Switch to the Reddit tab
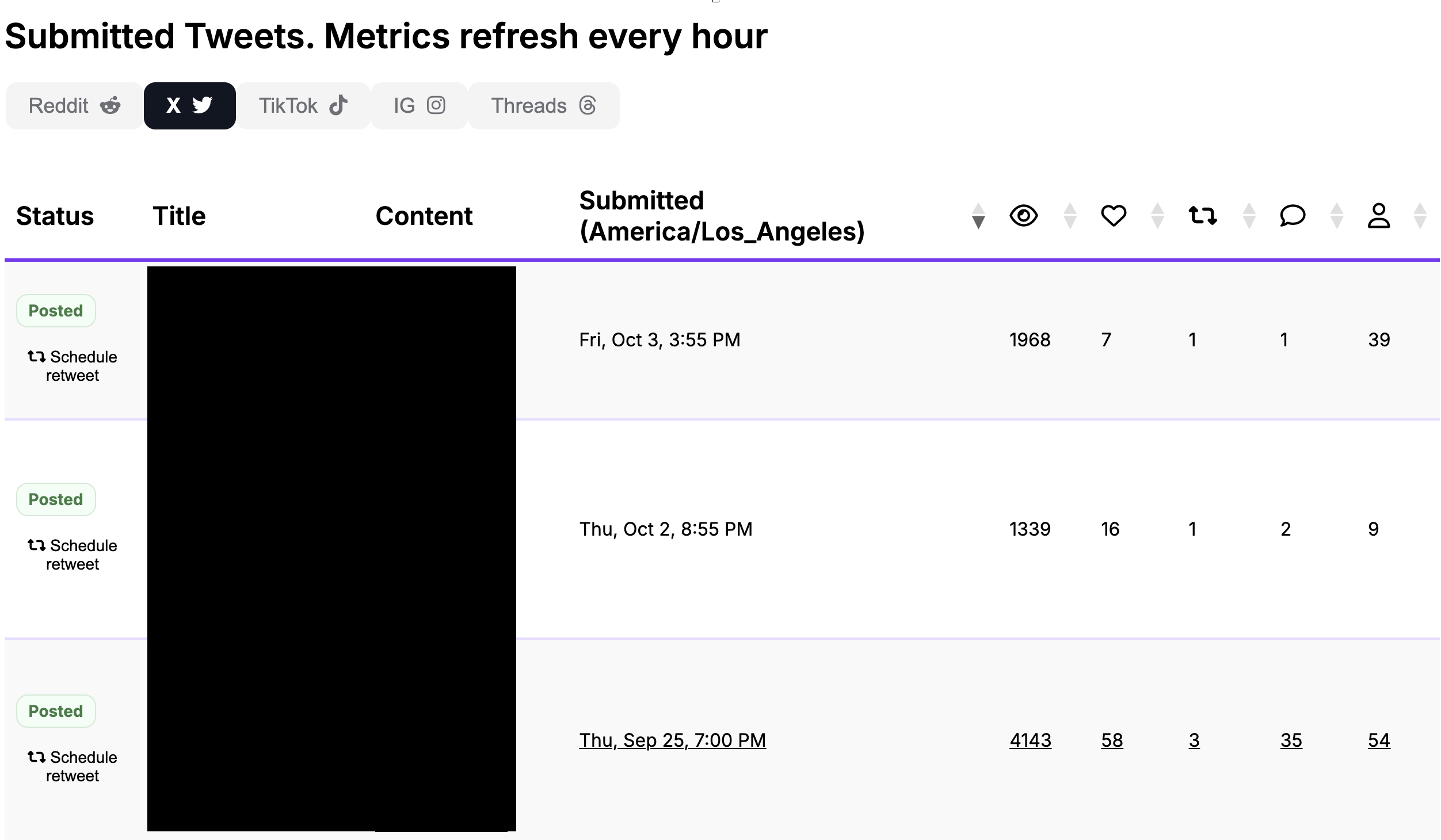The height and width of the screenshot is (840, 1441). pyautogui.click(x=74, y=106)
